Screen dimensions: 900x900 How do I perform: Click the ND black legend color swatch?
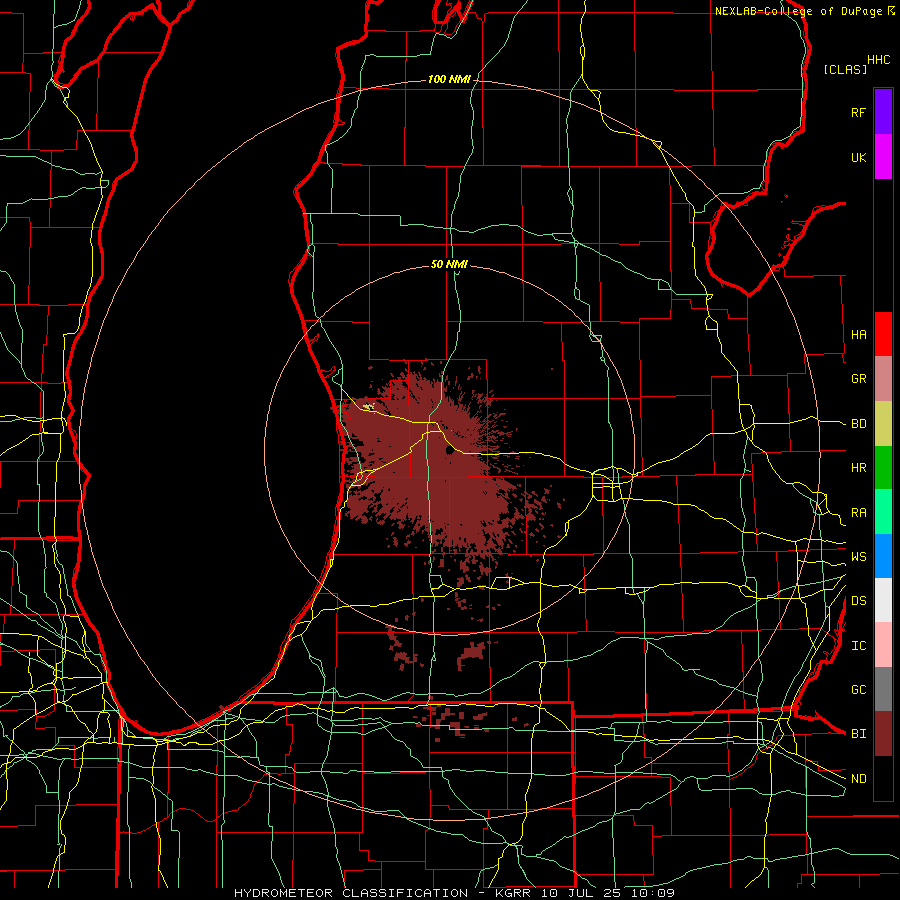click(883, 778)
